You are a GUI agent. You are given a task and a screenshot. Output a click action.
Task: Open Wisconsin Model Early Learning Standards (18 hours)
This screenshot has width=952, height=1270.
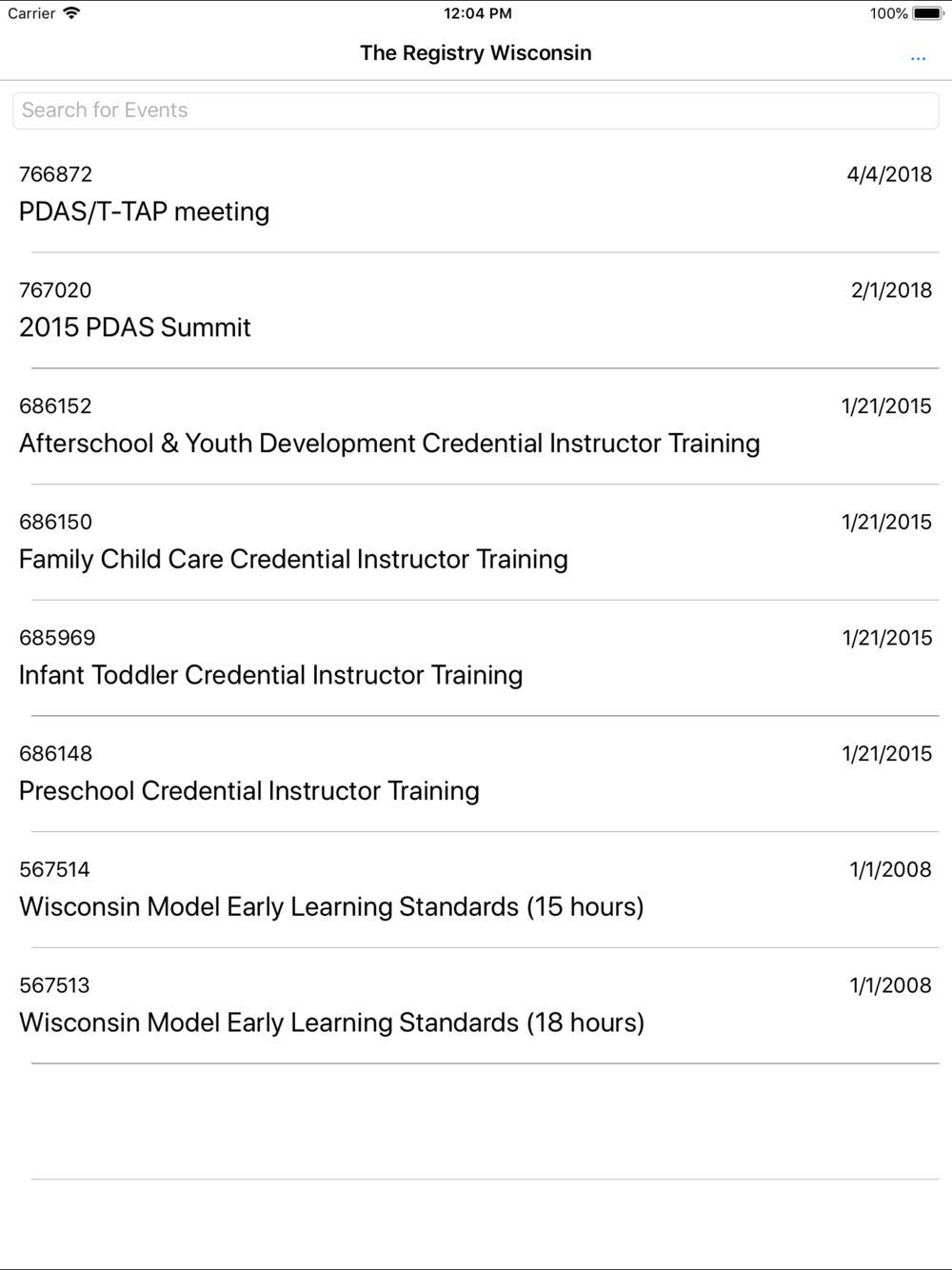[476, 1006]
